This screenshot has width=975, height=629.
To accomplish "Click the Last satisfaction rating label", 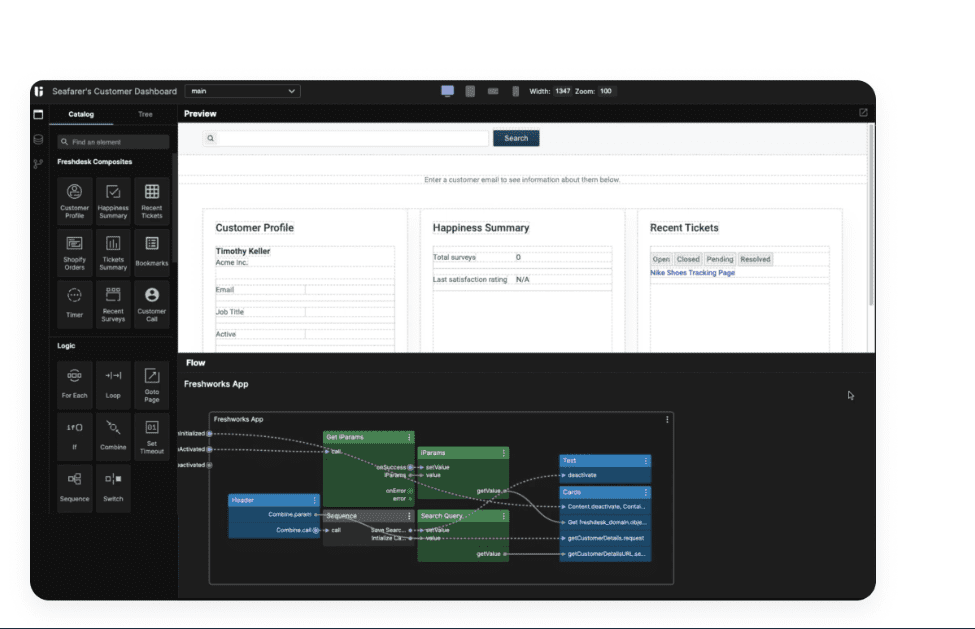I will click(470, 280).
